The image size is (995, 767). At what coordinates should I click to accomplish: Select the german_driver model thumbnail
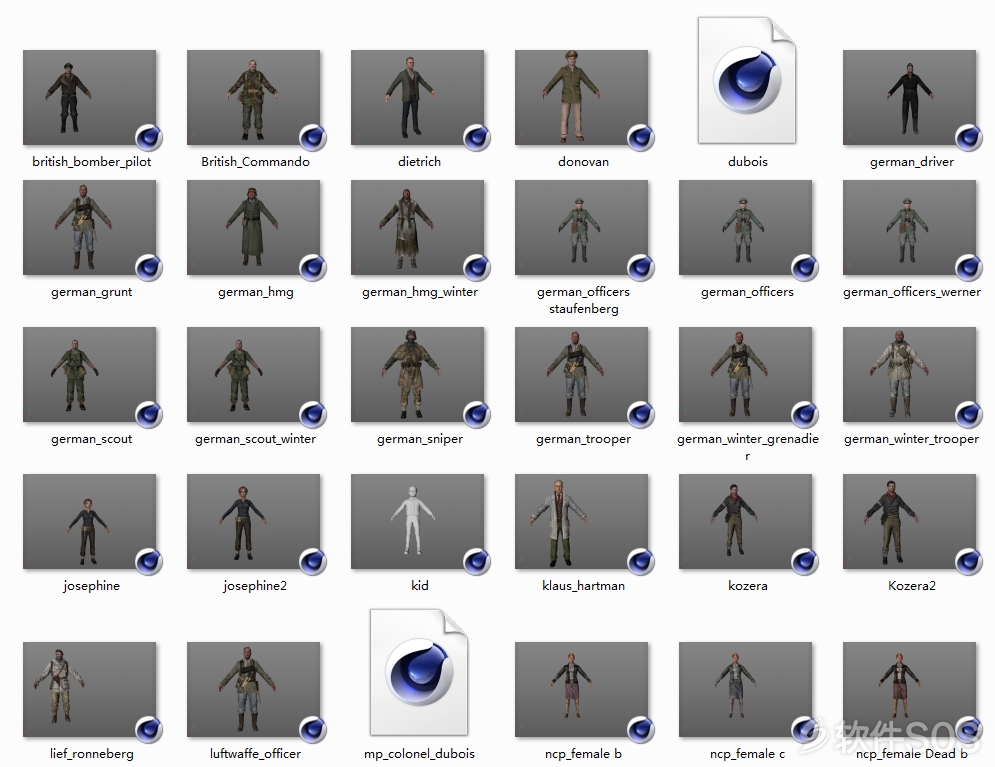(x=909, y=98)
